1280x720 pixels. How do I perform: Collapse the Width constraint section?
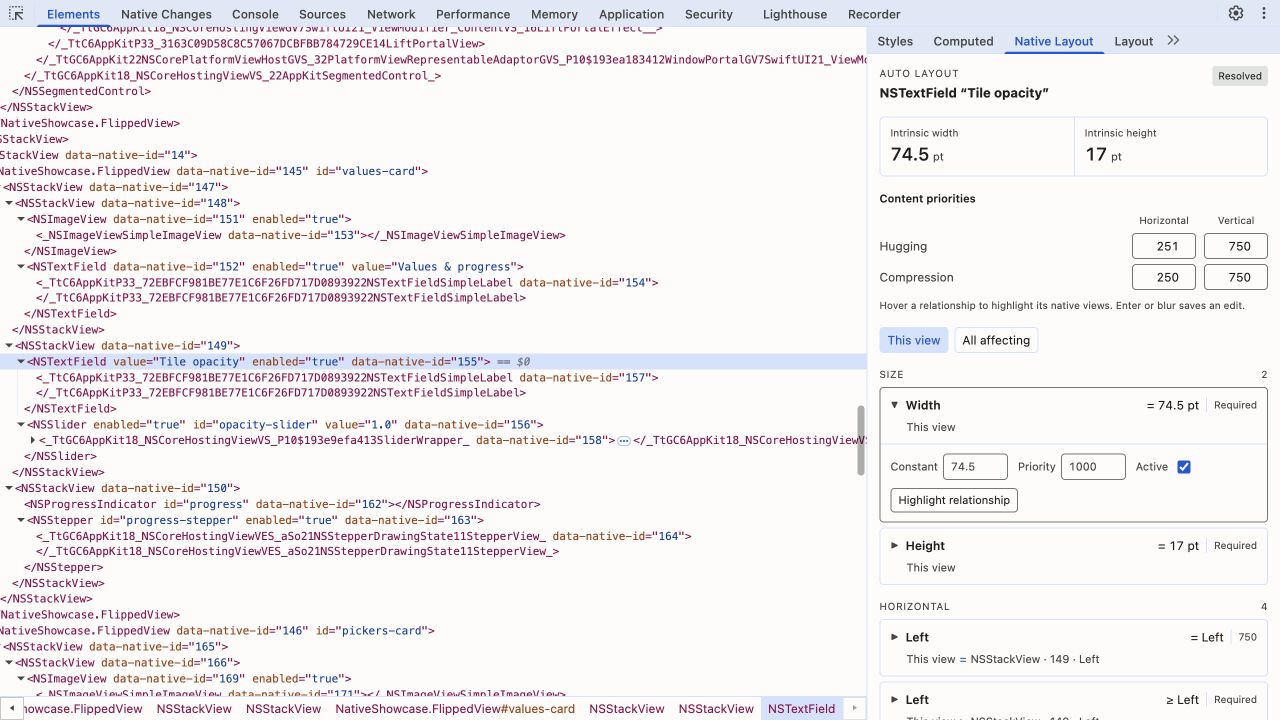click(x=895, y=405)
